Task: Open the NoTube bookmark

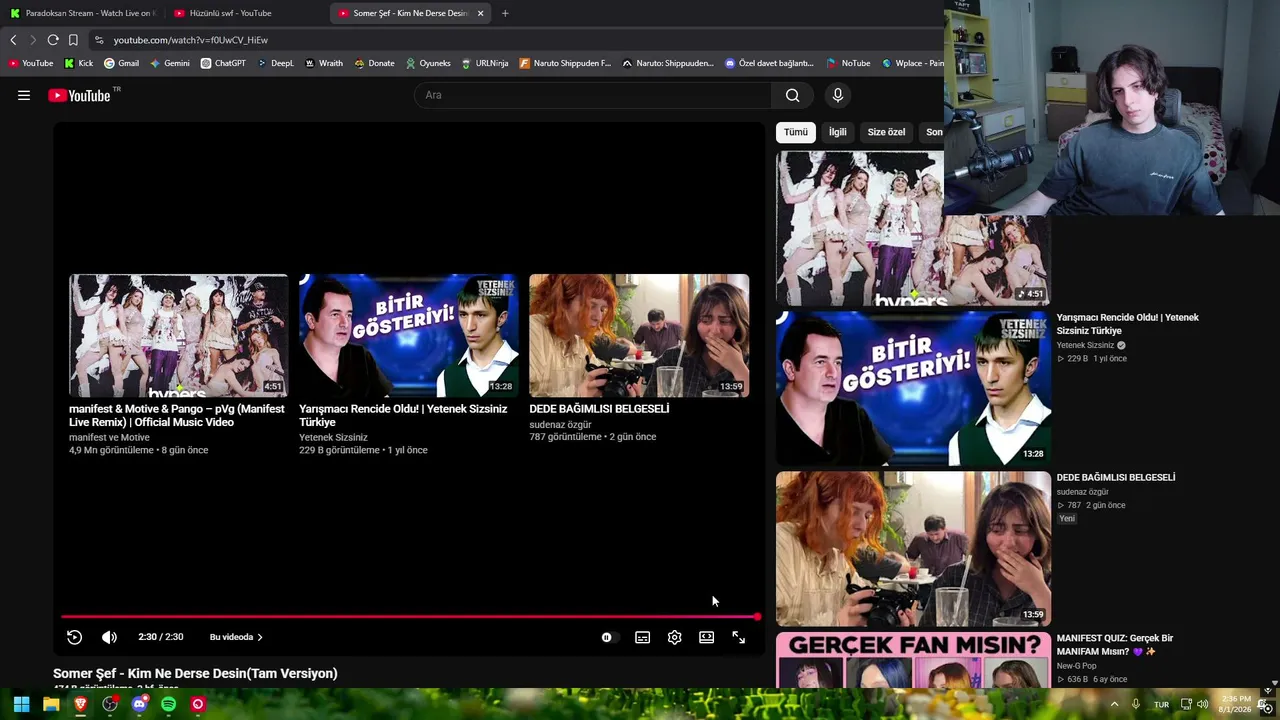Action: point(848,63)
